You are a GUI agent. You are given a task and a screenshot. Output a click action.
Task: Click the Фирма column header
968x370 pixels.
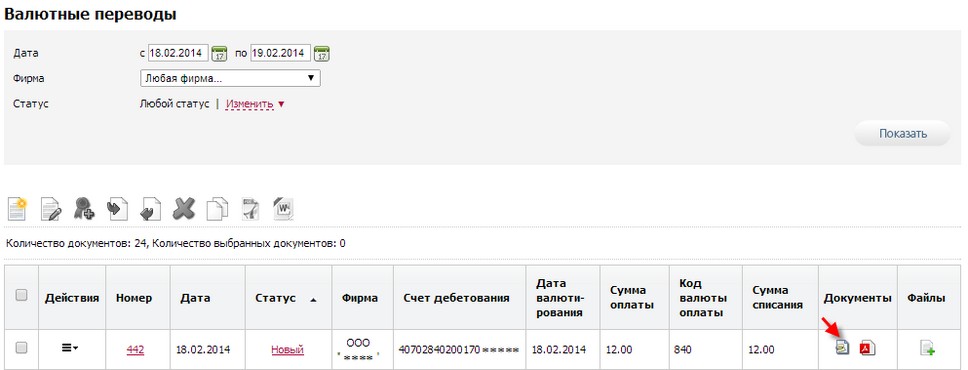tap(360, 298)
